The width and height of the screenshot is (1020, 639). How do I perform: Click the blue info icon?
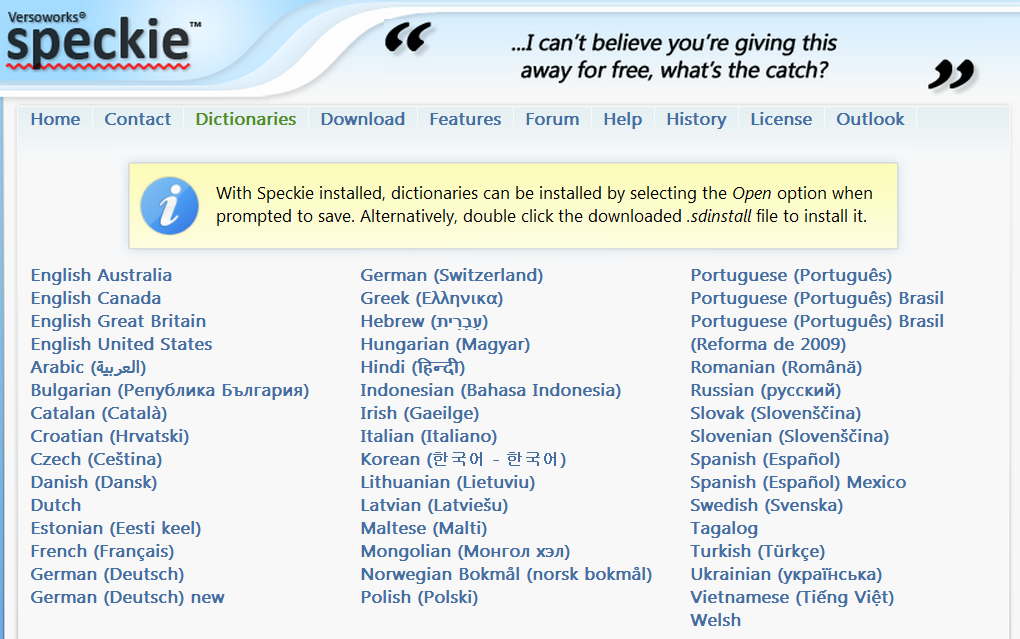click(x=169, y=206)
